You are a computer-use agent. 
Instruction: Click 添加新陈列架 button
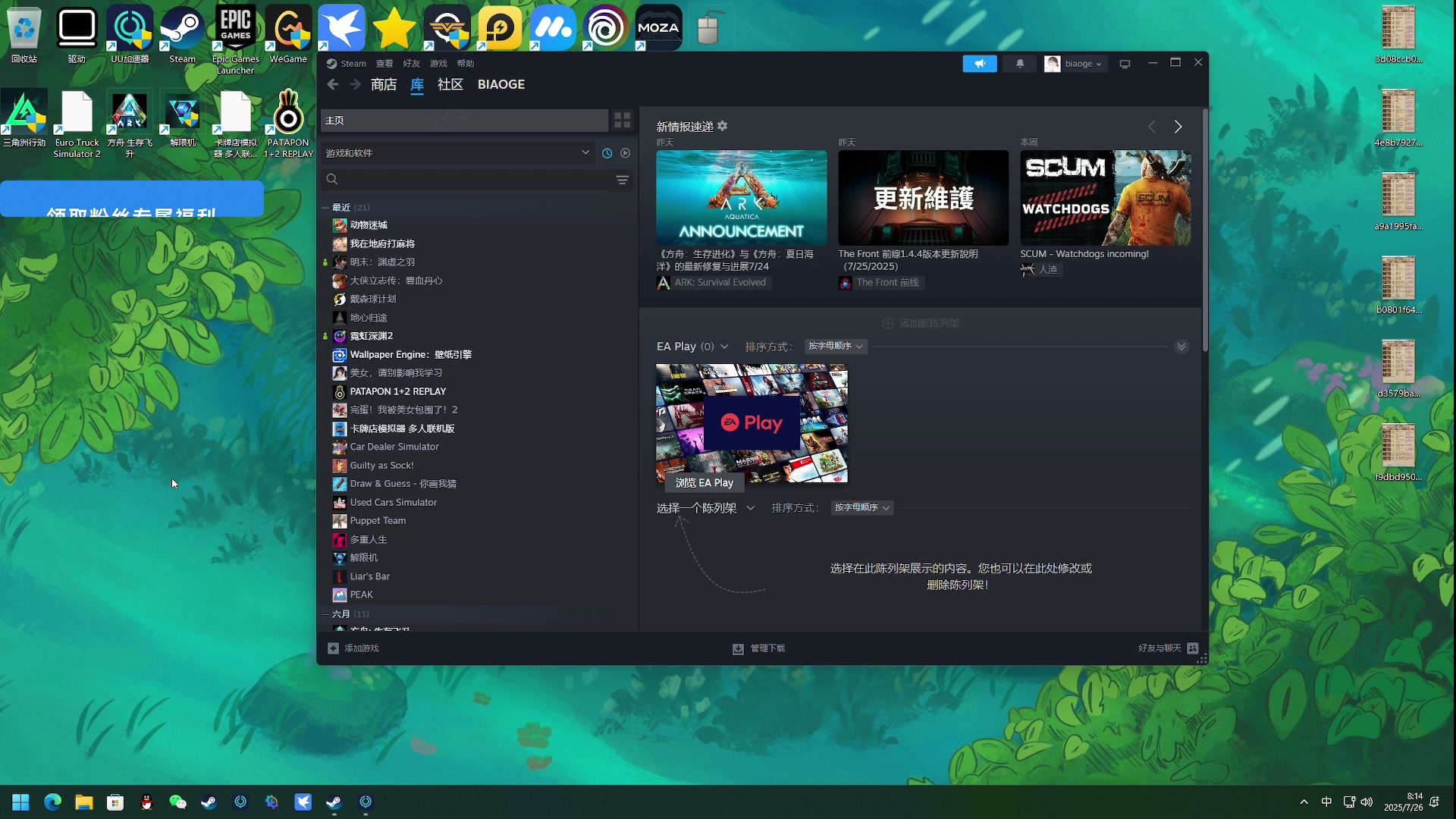pyautogui.click(x=921, y=324)
